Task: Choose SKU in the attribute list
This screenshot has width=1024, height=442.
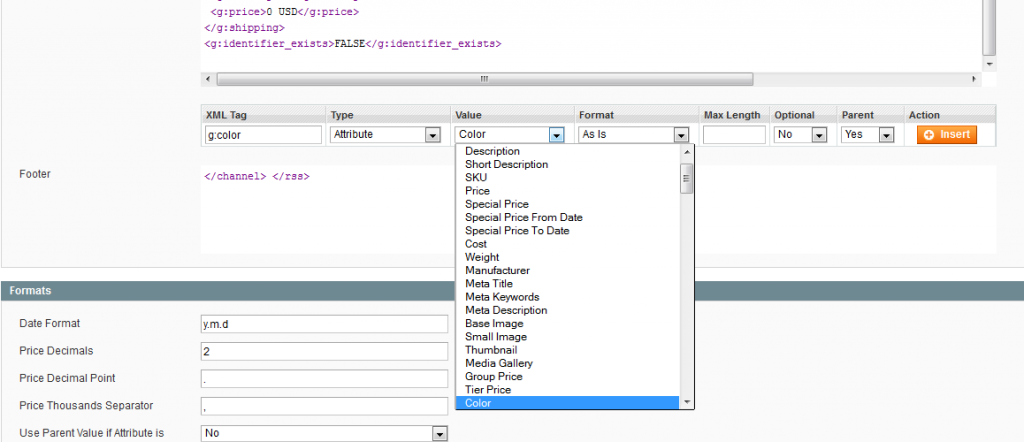Action: pyautogui.click(x=476, y=177)
